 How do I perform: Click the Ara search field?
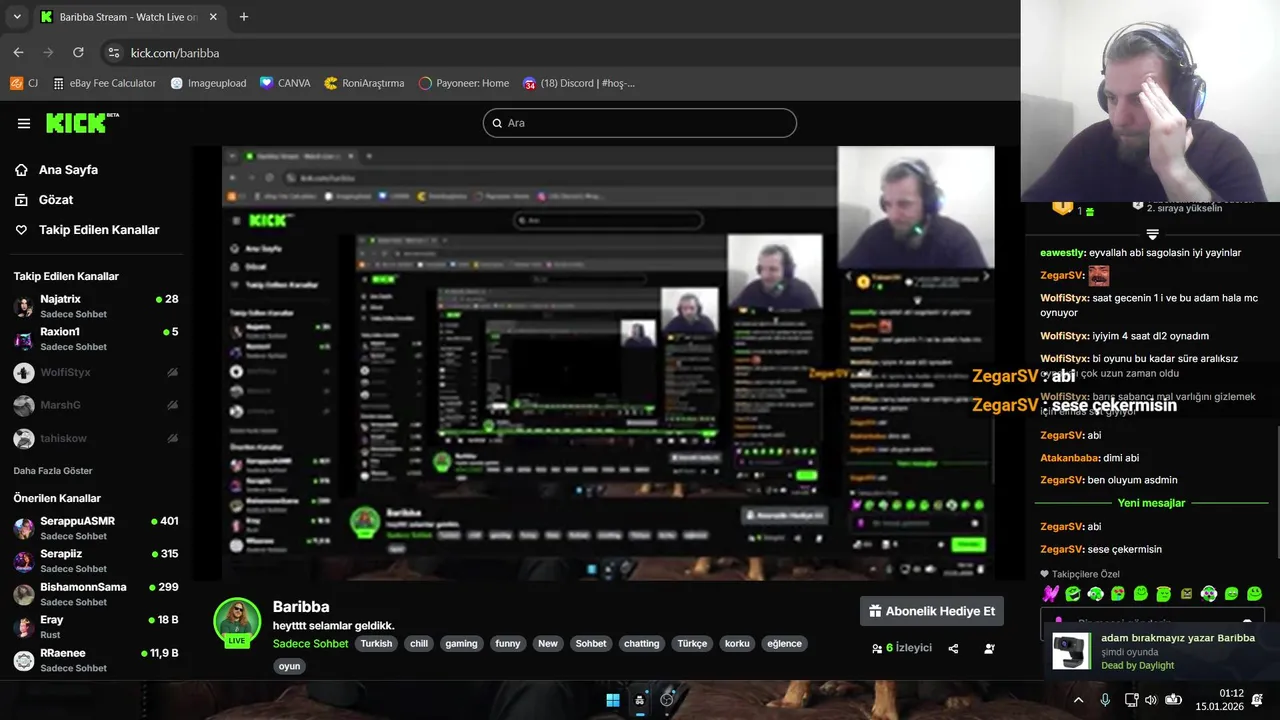640,123
